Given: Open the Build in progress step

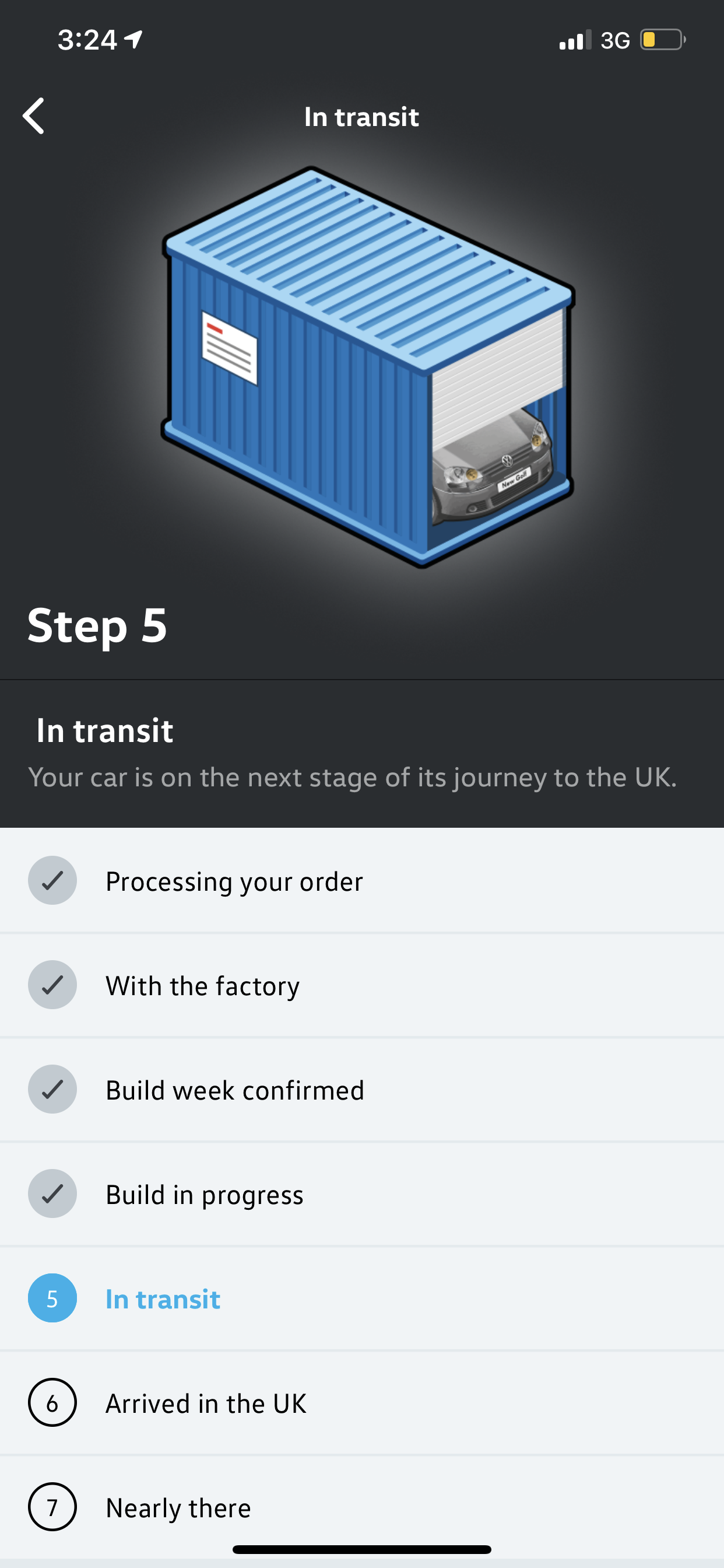Looking at the screenshot, I should (362, 1193).
